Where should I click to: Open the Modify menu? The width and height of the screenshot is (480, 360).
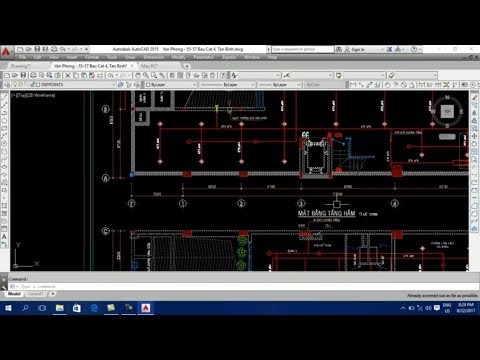click(x=178, y=57)
